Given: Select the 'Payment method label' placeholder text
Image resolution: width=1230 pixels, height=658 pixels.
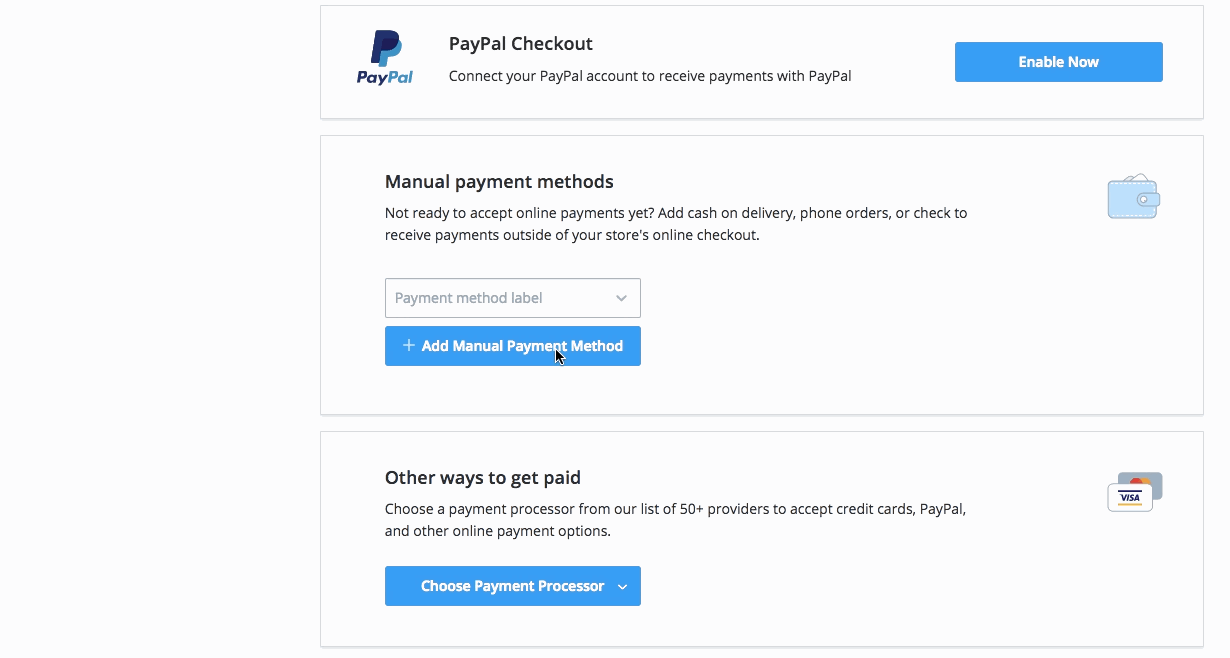Looking at the screenshot, I should (x=469, y=298).
